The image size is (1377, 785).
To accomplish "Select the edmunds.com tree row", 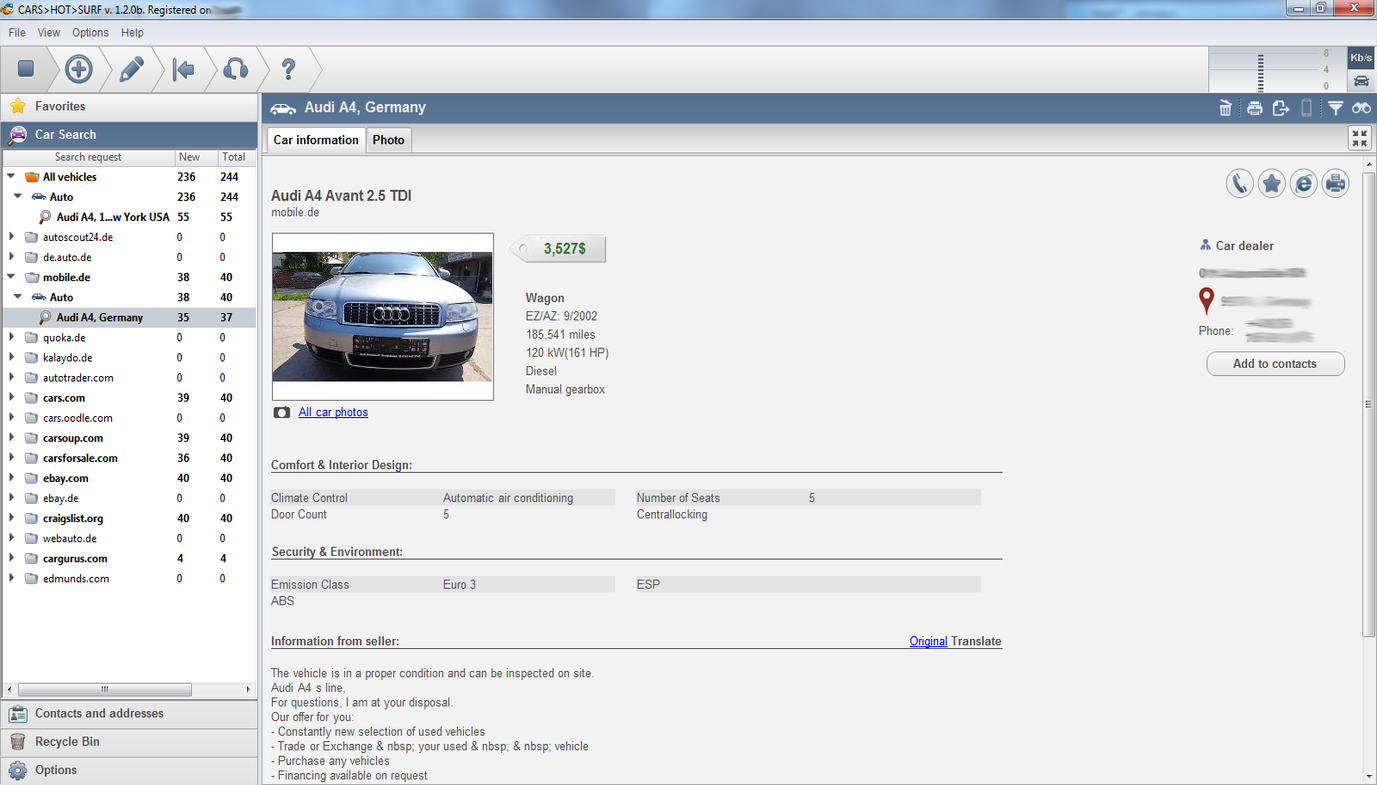I will pyautogui.click(x=130, y=579).
